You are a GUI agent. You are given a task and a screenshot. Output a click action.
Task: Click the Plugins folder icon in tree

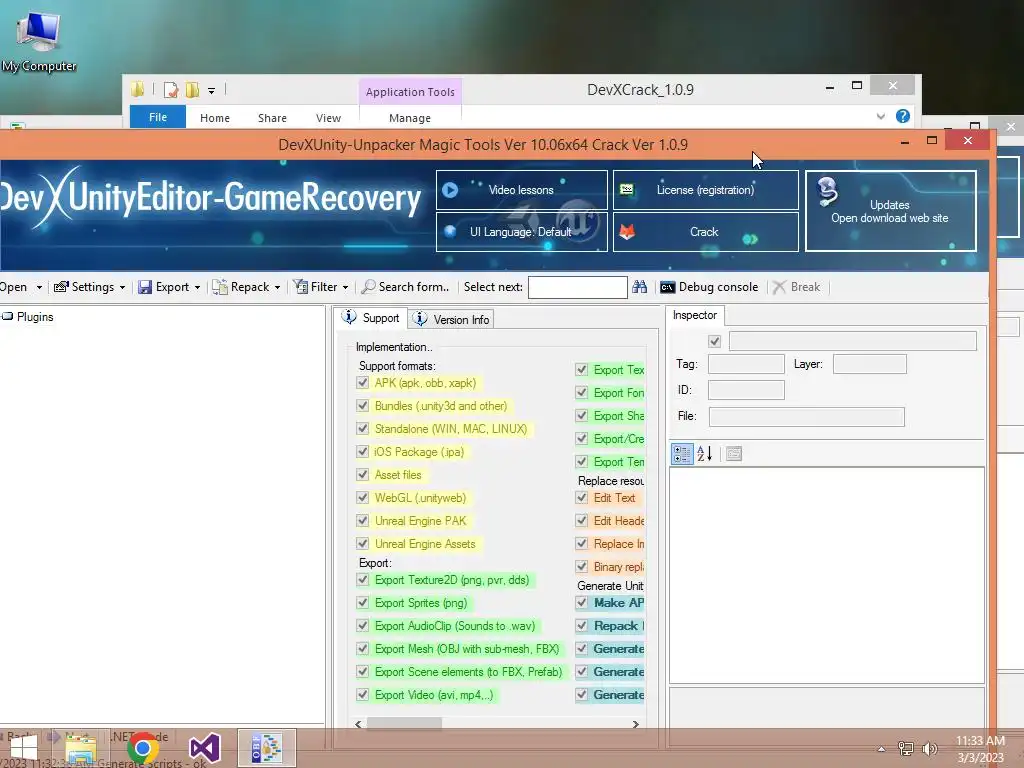click(7, 317)
